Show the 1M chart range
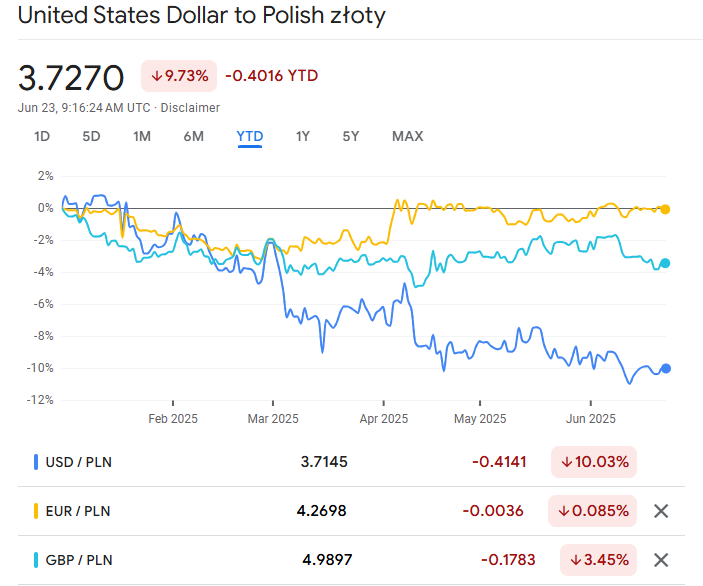703x586 pixels. pyautogui.click(x=142, y=136)
